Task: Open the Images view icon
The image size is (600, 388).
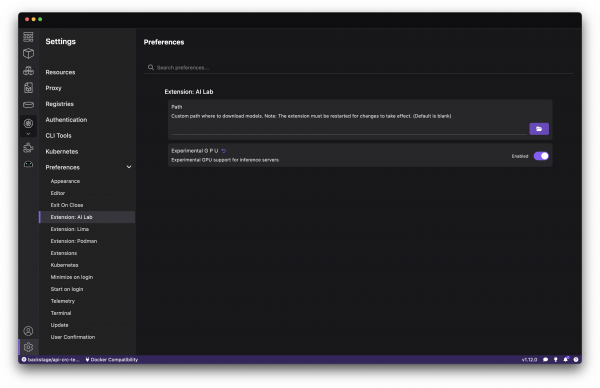Action: (x=28, y=88)
